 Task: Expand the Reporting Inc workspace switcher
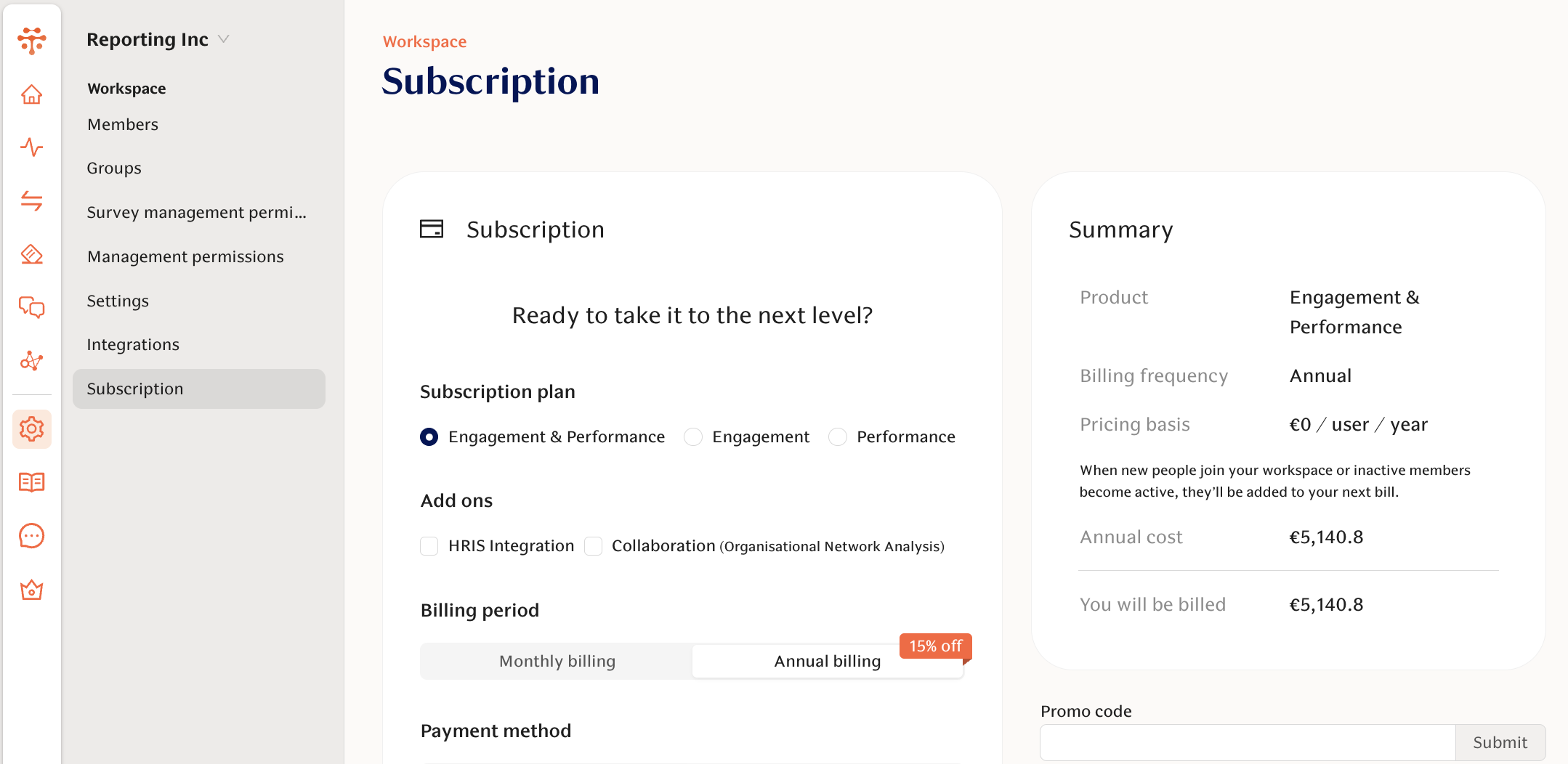click(x=158, y=39)
